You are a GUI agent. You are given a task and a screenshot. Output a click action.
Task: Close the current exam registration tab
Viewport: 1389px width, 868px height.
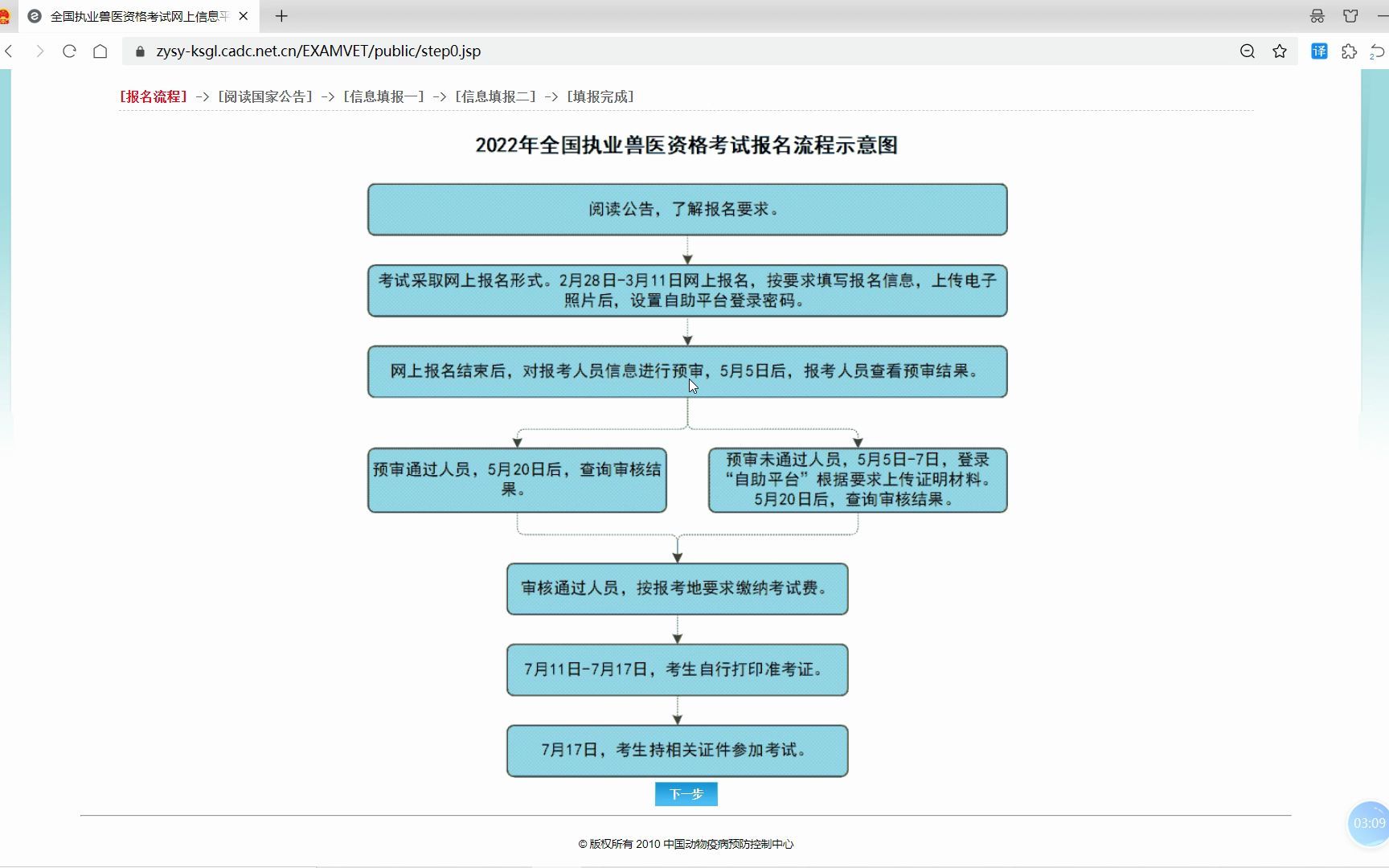(x=244, y=16)
